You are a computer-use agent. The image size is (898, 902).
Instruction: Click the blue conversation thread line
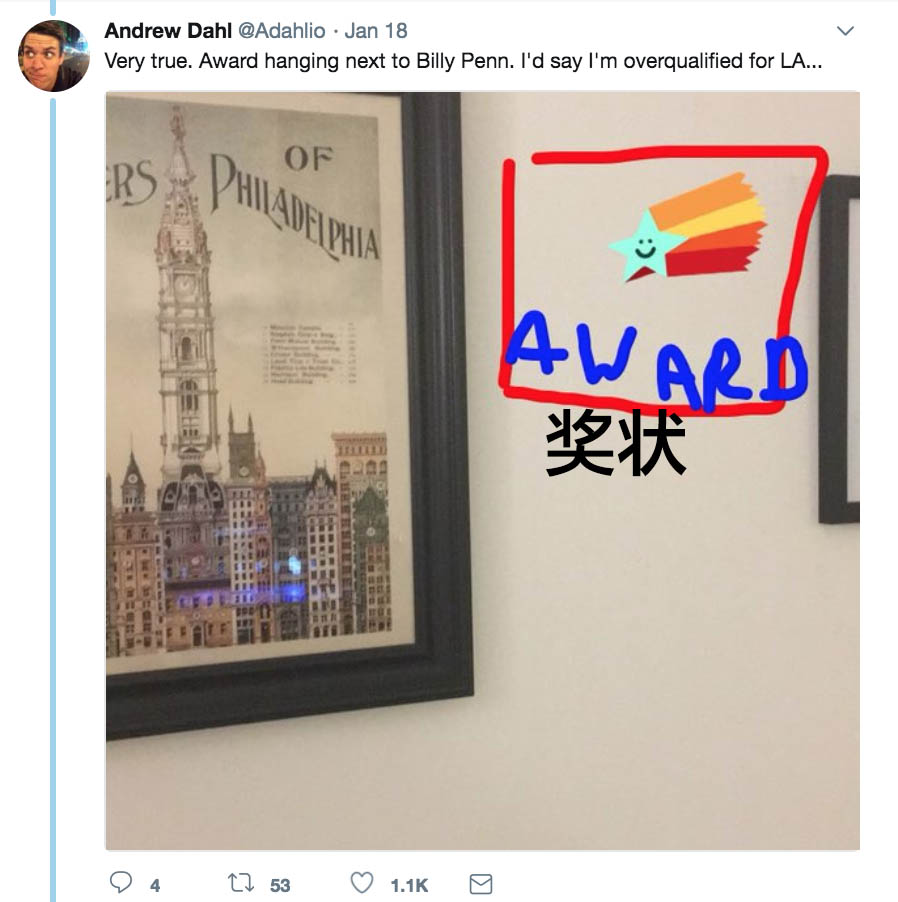point(53,500)
